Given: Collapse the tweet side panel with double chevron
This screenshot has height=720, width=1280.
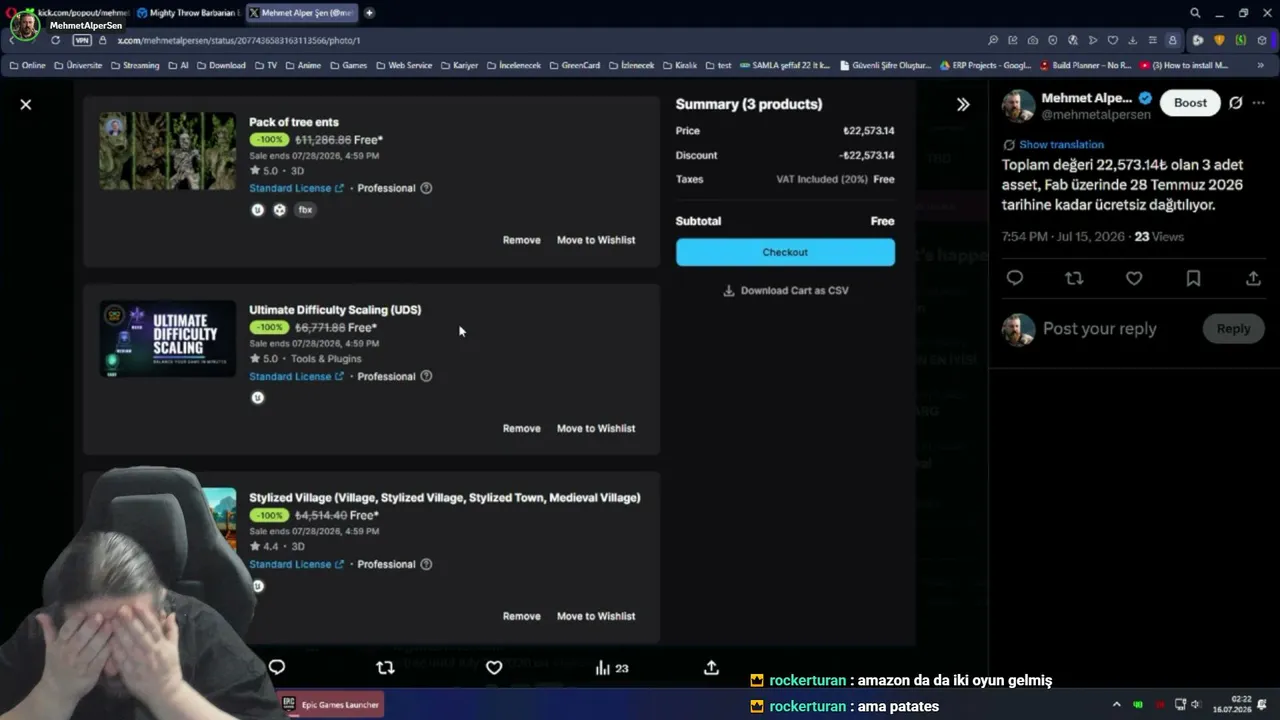Looking at the screenshot, I should [963, 104].
